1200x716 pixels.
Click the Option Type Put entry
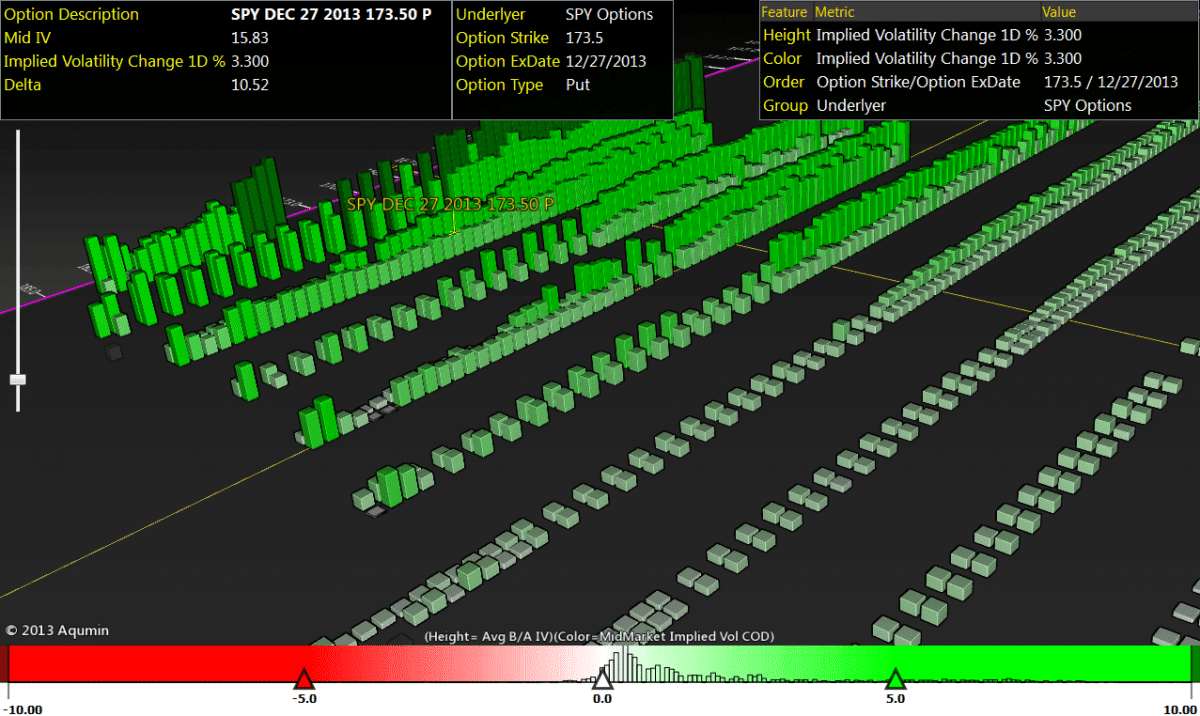tap(578, 85)
